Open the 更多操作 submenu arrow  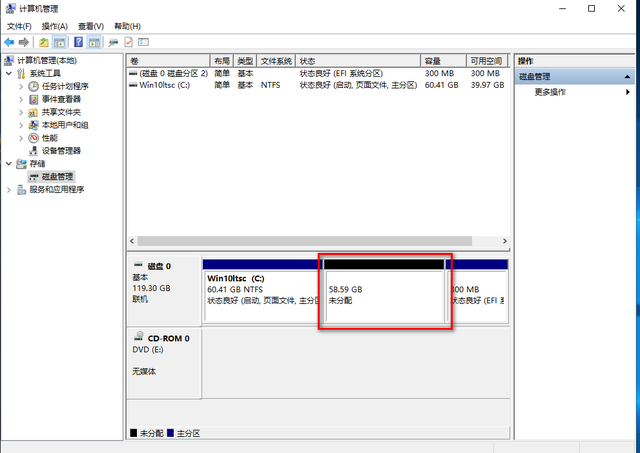pos(628,92)
